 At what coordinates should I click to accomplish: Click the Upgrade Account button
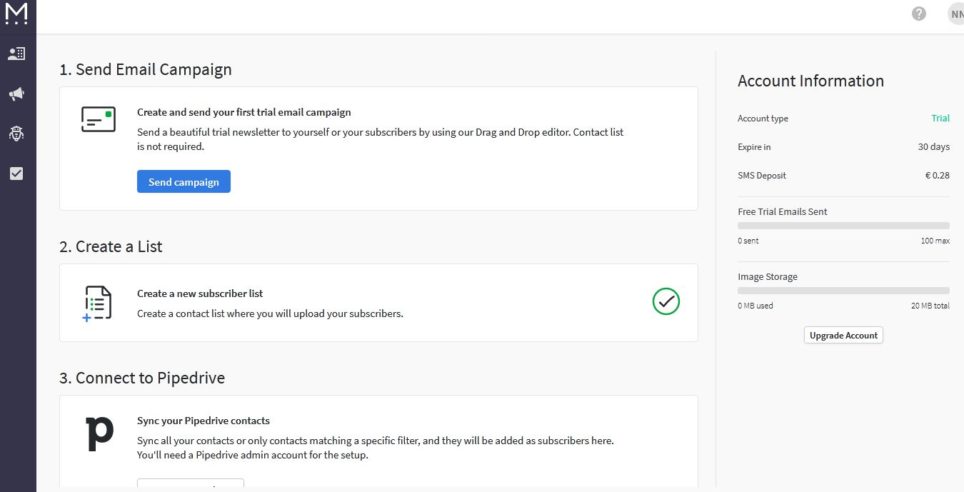(x=844, y=335)
